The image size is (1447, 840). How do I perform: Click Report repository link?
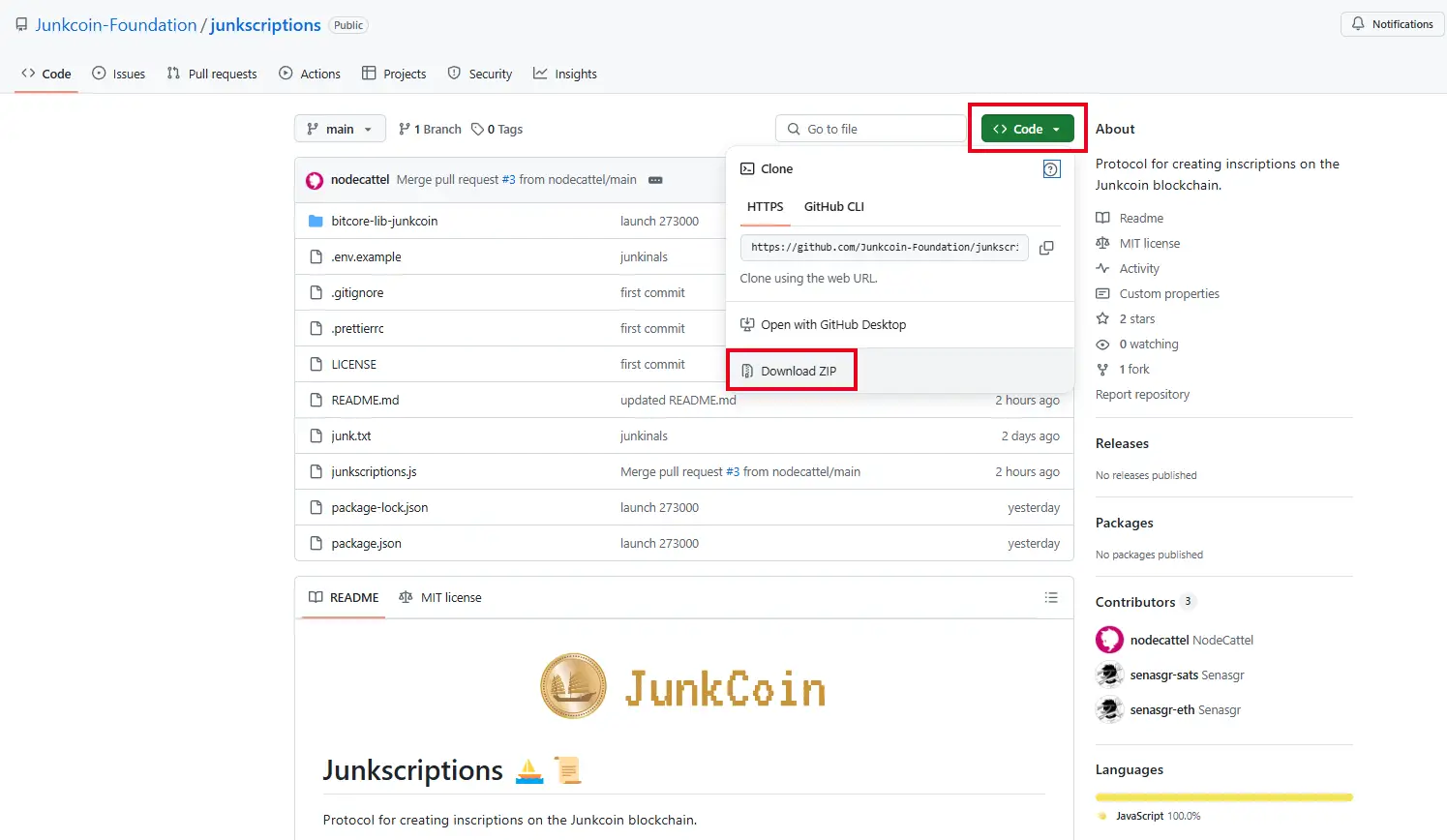click(x=1142, y=395)
